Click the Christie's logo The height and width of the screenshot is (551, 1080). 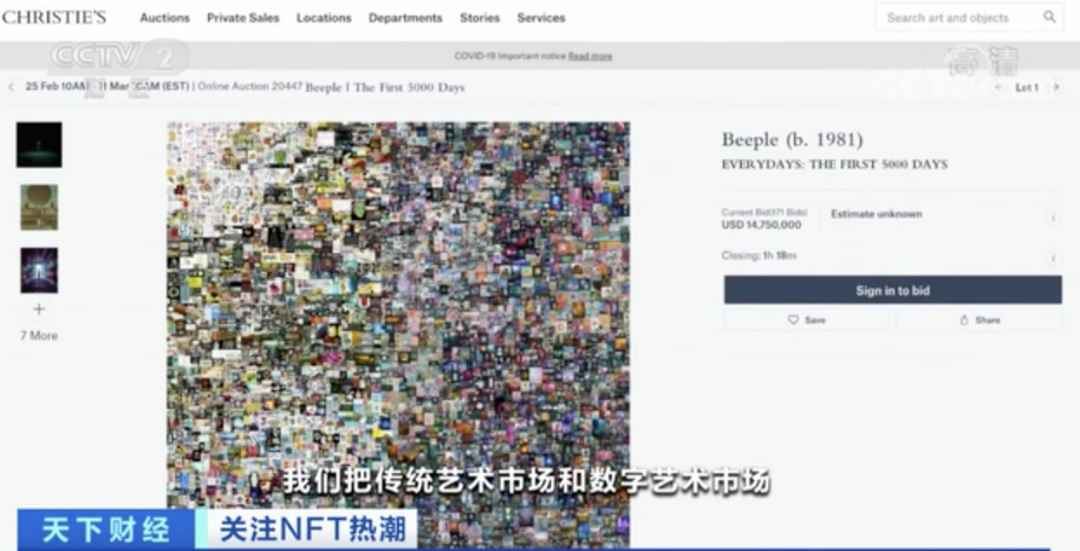(x=54, y=17)
